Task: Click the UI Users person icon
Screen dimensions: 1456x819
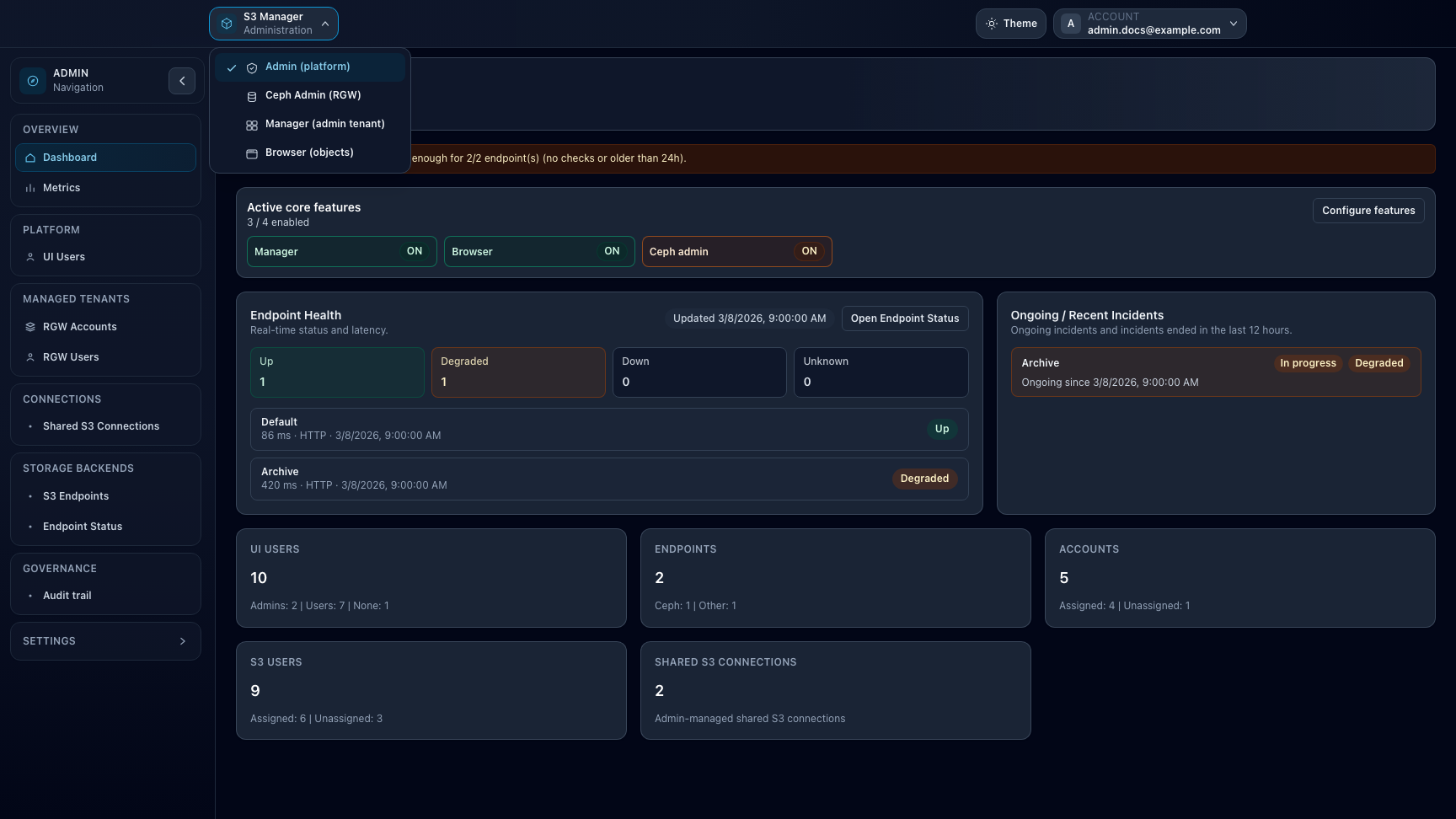Action: pyautogui.click(x=30, y=256)
